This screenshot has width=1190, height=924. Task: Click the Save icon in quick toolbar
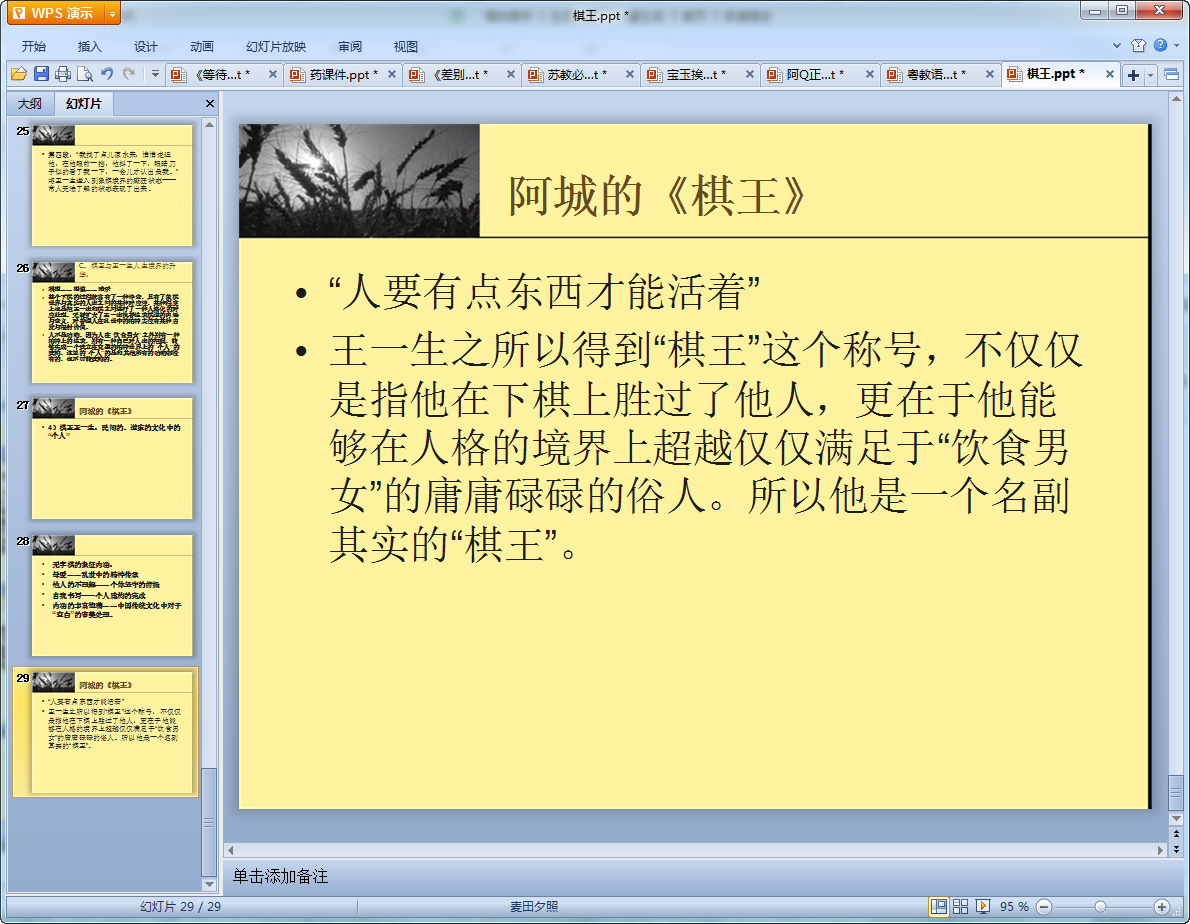pyautogui.click(x=41, y=74)
